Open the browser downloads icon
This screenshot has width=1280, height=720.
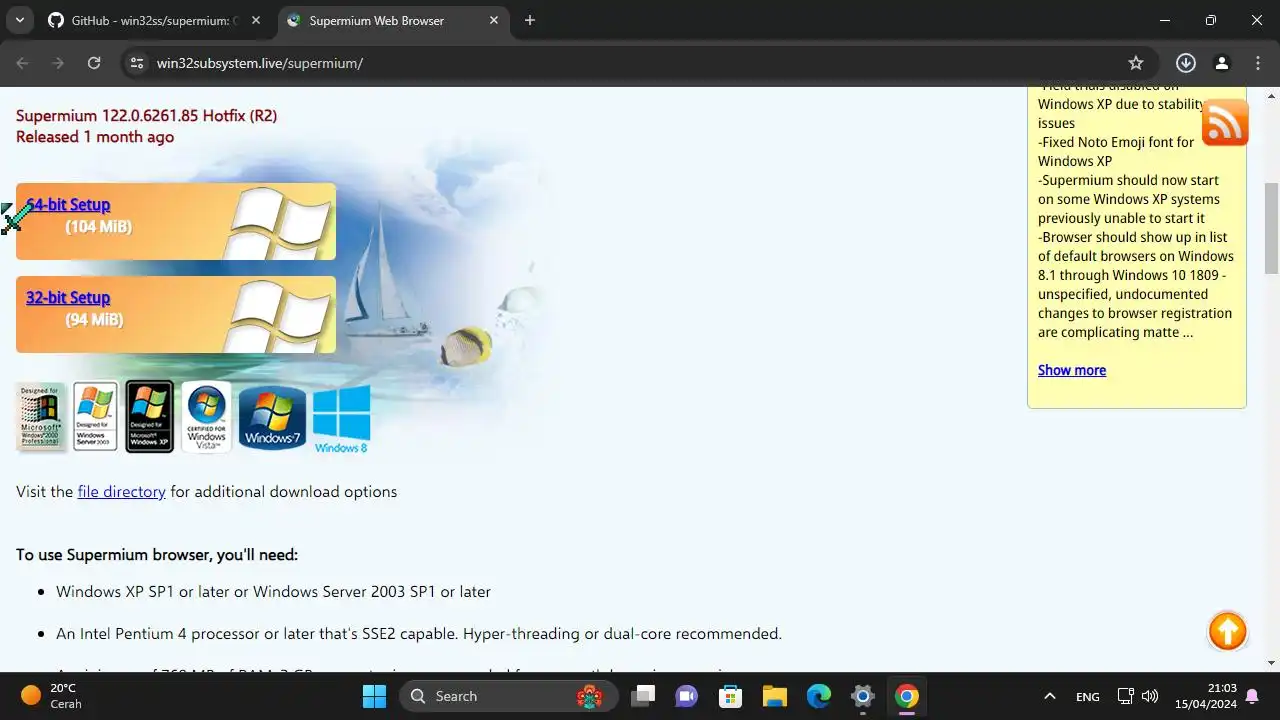[x=1186, y=63]
